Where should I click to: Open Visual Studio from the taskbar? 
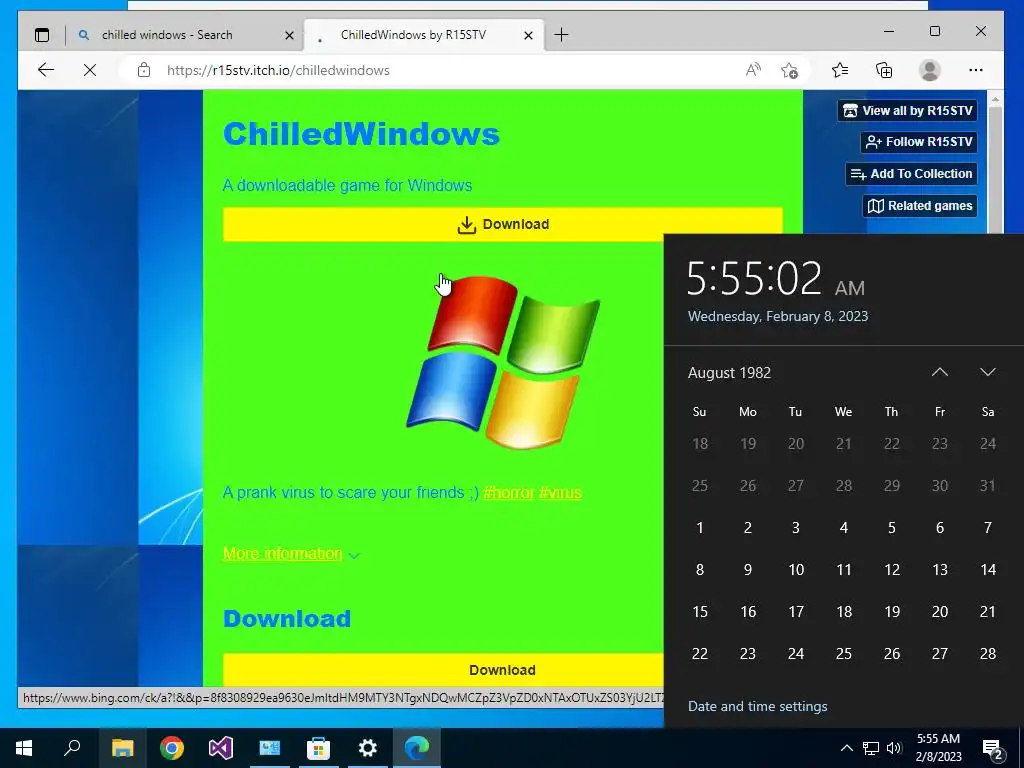221,748
